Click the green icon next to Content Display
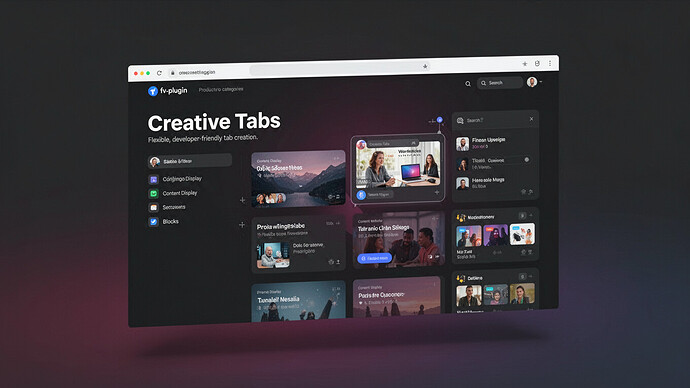The height and width of the screenshot is (388, 690). coord(154,194)
